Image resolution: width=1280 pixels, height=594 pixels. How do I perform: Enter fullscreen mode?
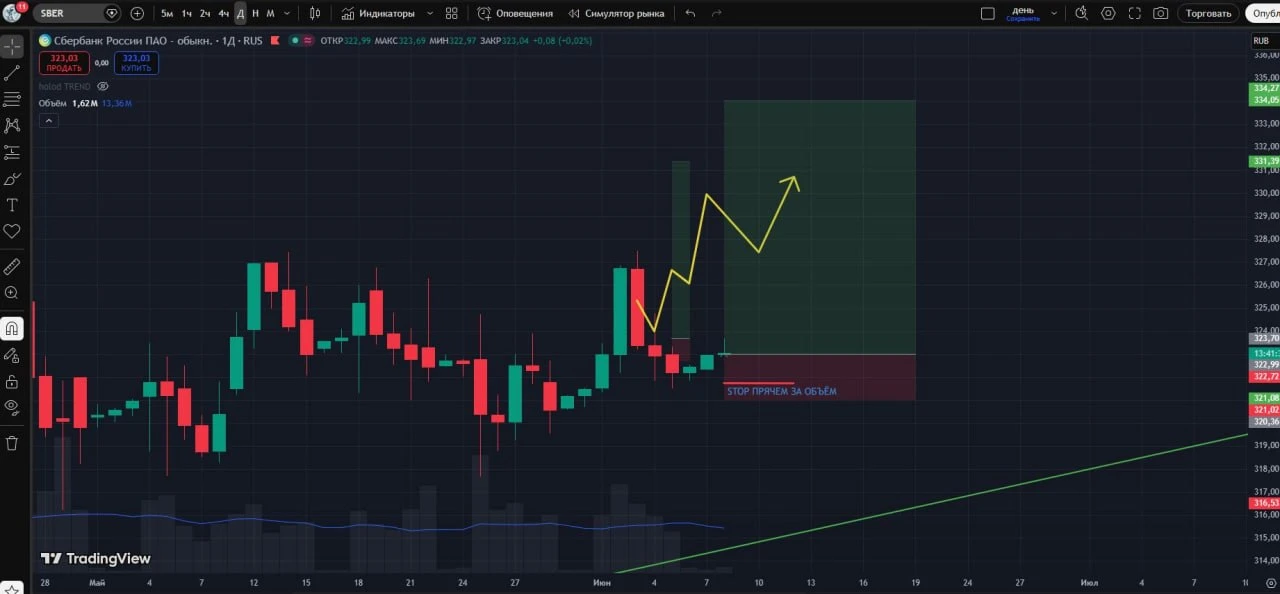click(1134, 13)
